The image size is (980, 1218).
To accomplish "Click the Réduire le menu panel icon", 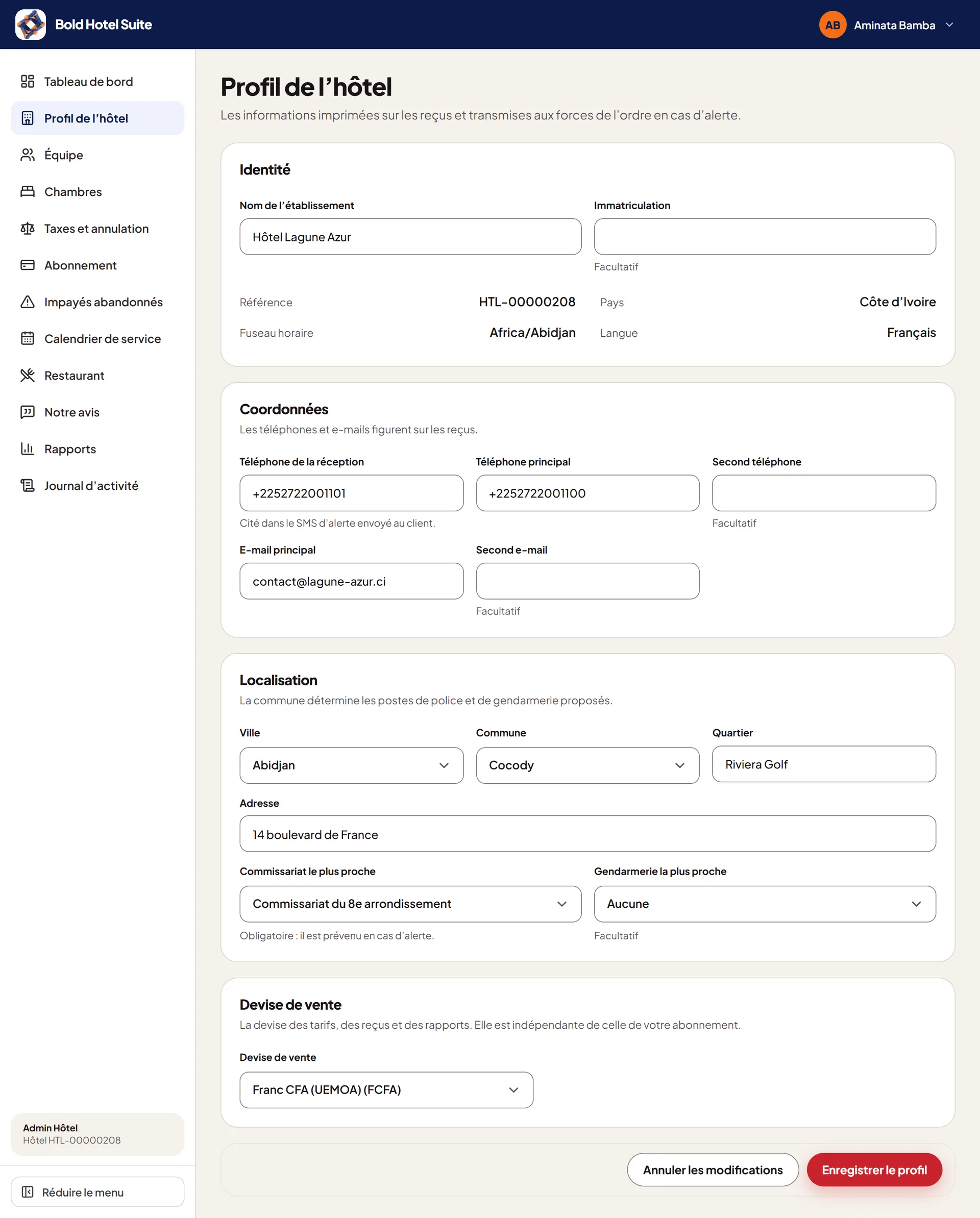I will click(27, 1192).
